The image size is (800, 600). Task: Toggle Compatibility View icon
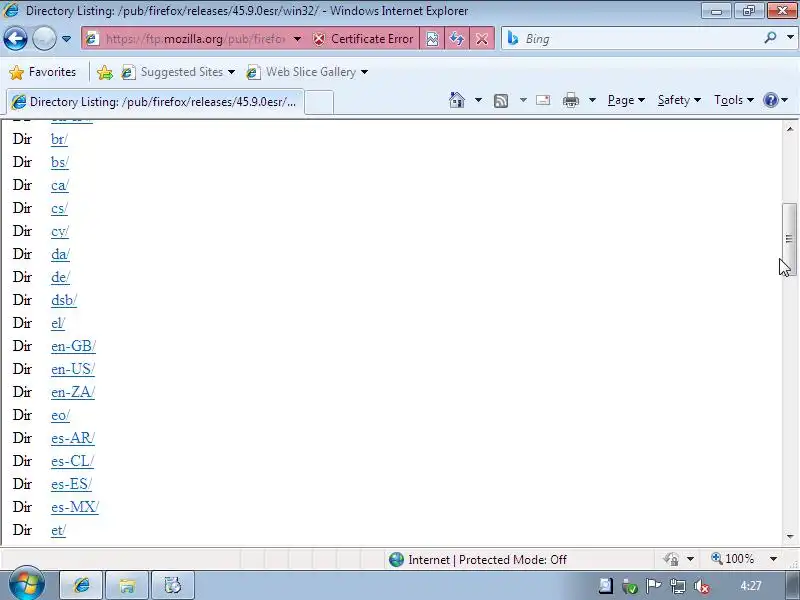(432, 39)
